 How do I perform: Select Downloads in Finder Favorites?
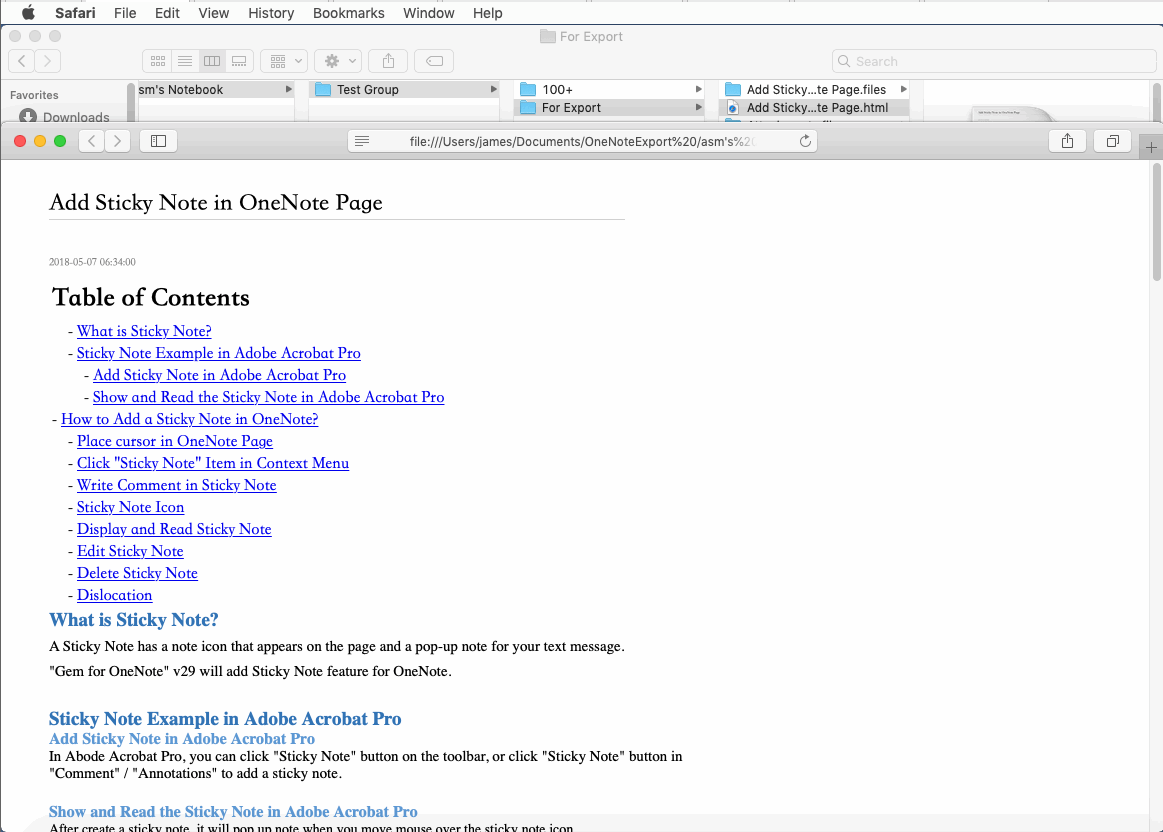pyautogui.click(x=65, y=116)
